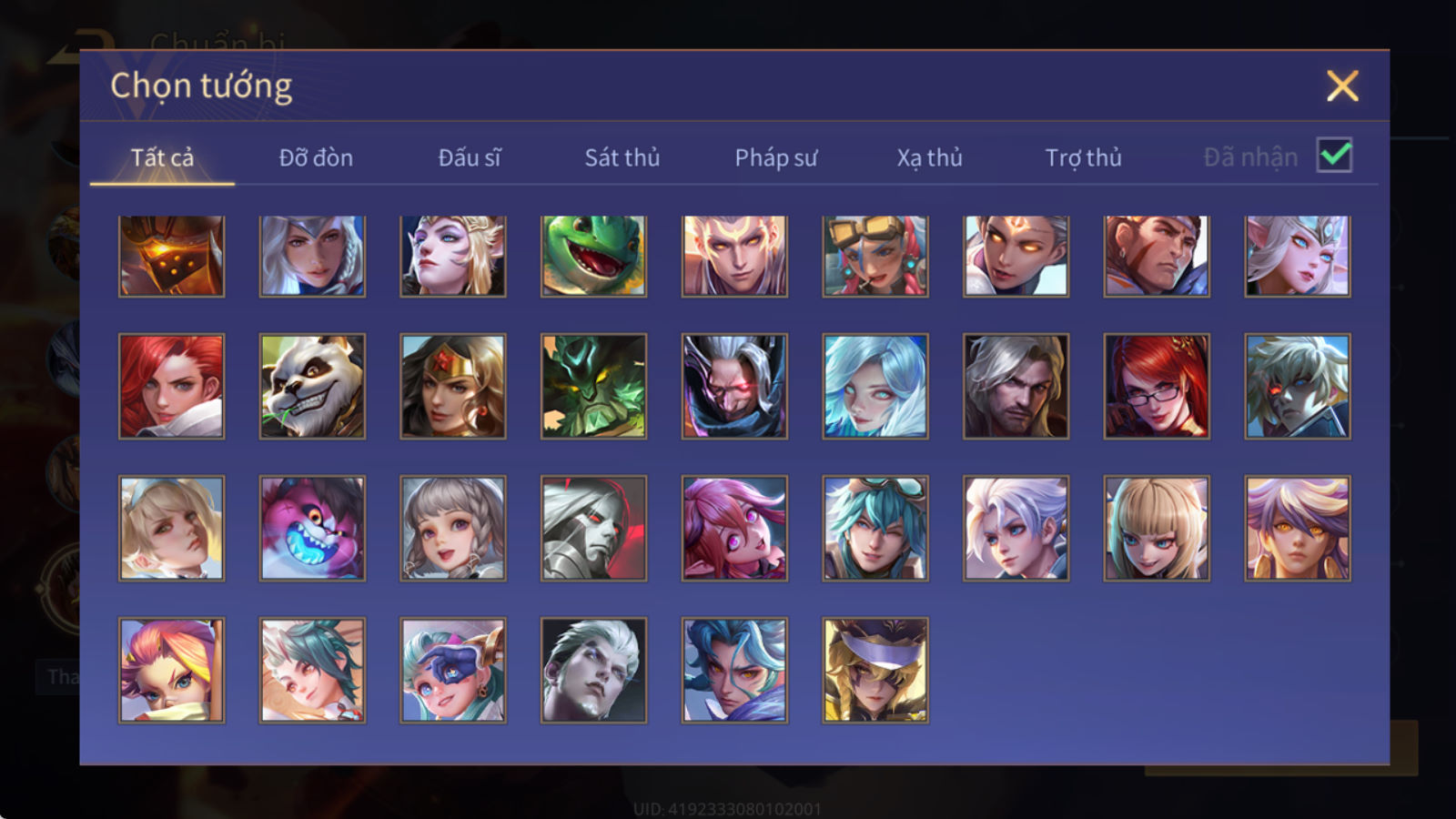Choose the panda hero portrait
Screen dimensions: 1456x819
coord(312,386)
